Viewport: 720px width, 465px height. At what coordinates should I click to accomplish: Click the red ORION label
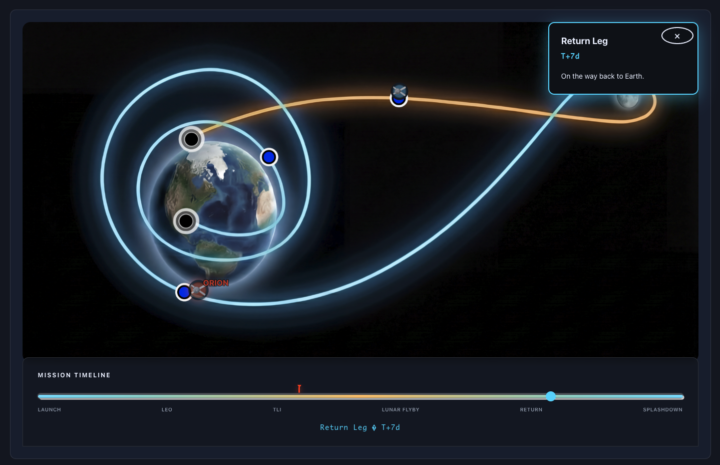[216, 283]
